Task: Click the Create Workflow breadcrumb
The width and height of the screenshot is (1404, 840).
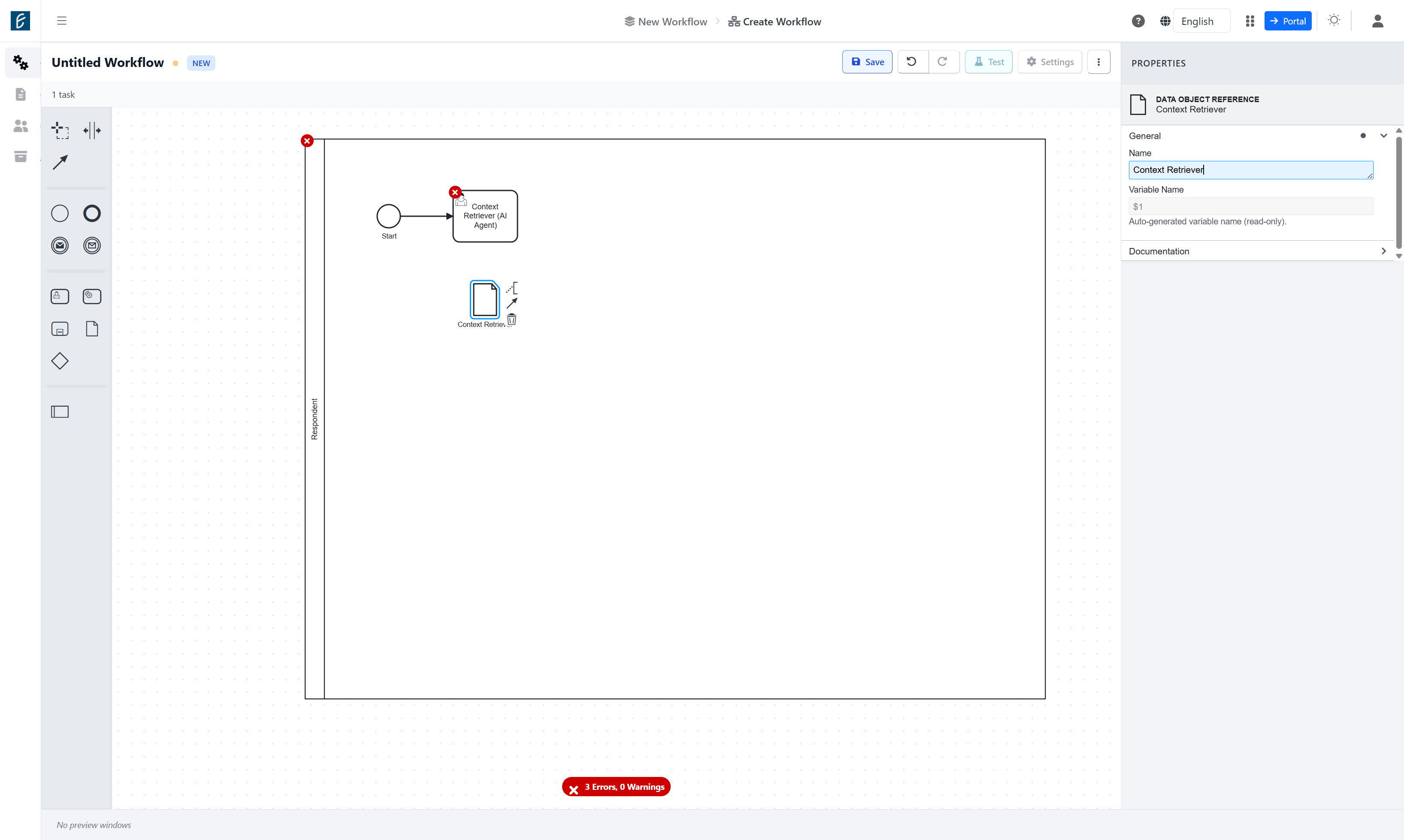Action: point(775,21)
